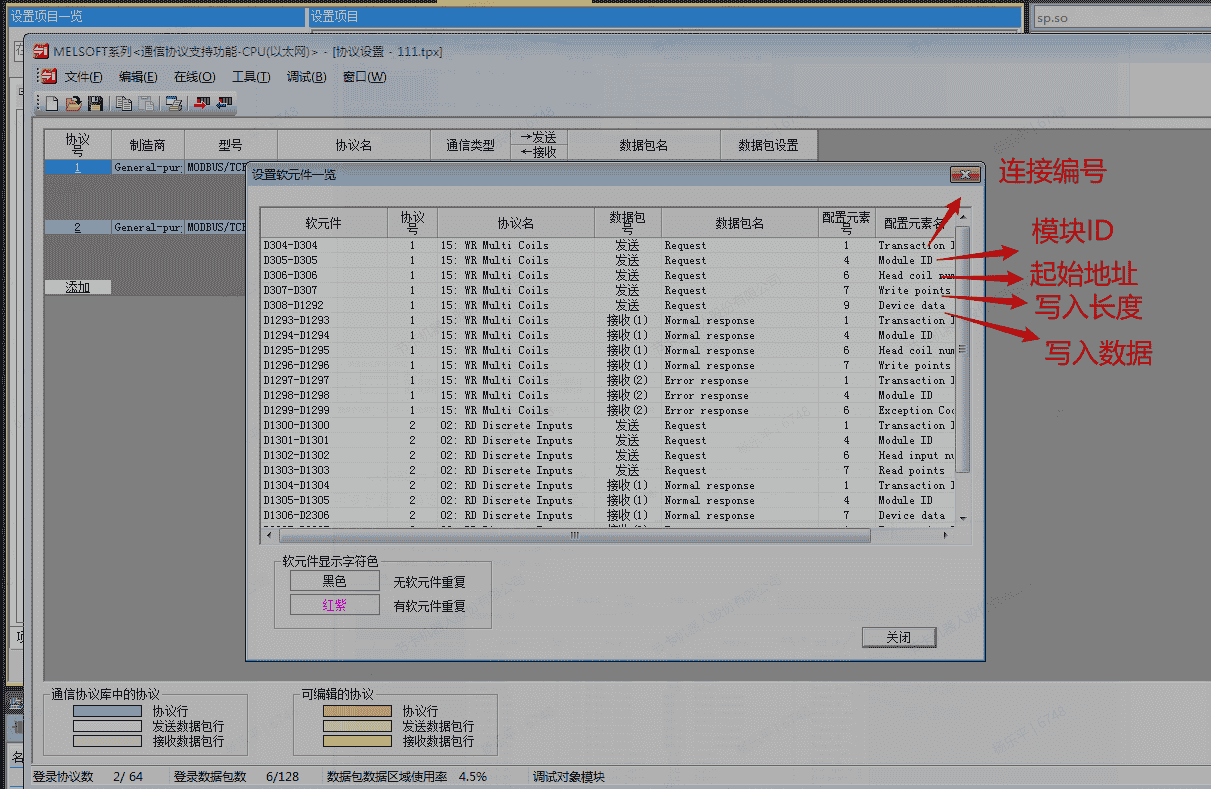
Task: Click the Open folder toolbar icon
Action: (73, 103)
